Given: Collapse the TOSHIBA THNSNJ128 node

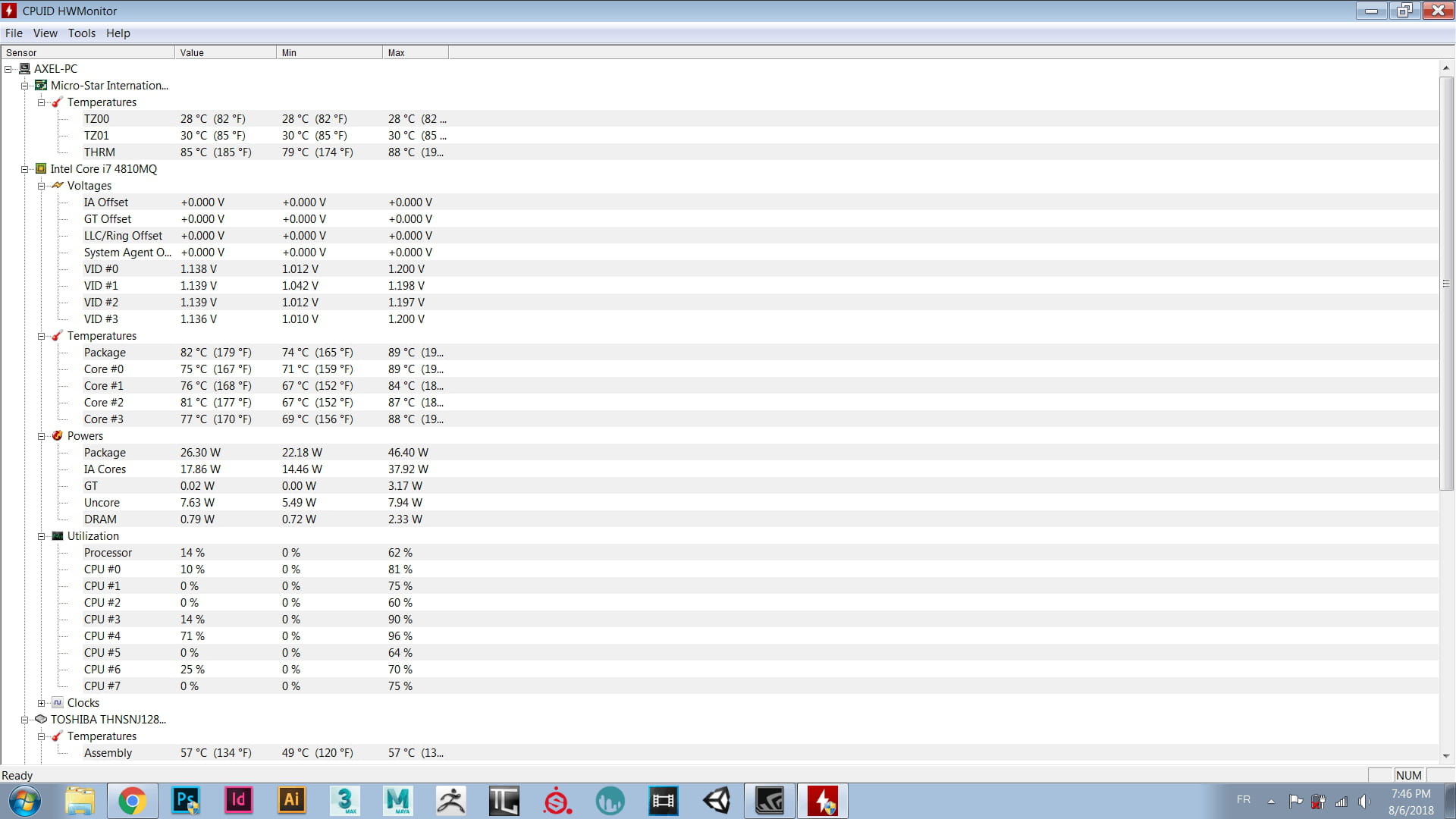Looking at the screenshot, I should (25, 720).
